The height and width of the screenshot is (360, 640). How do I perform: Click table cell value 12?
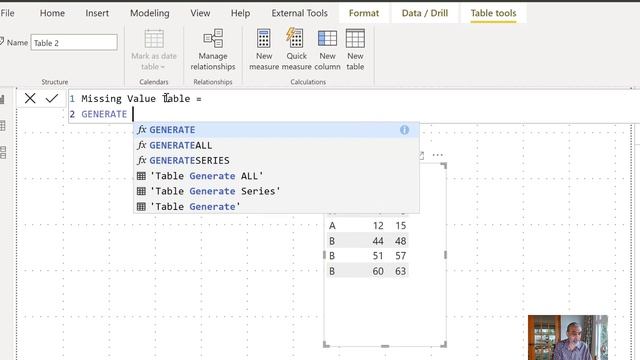(x=378, y=226)
